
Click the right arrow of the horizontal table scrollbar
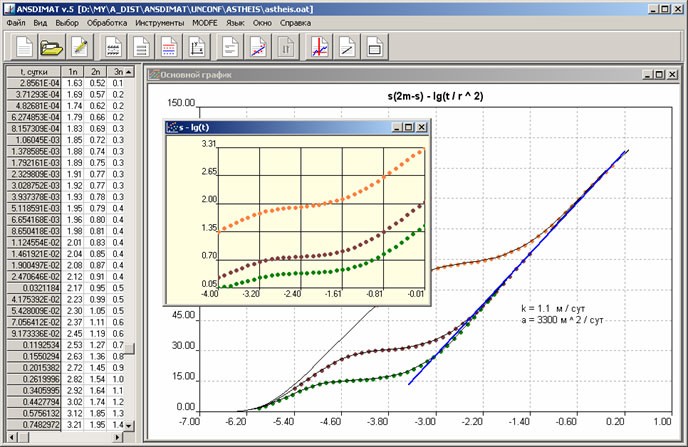(117, 437)
